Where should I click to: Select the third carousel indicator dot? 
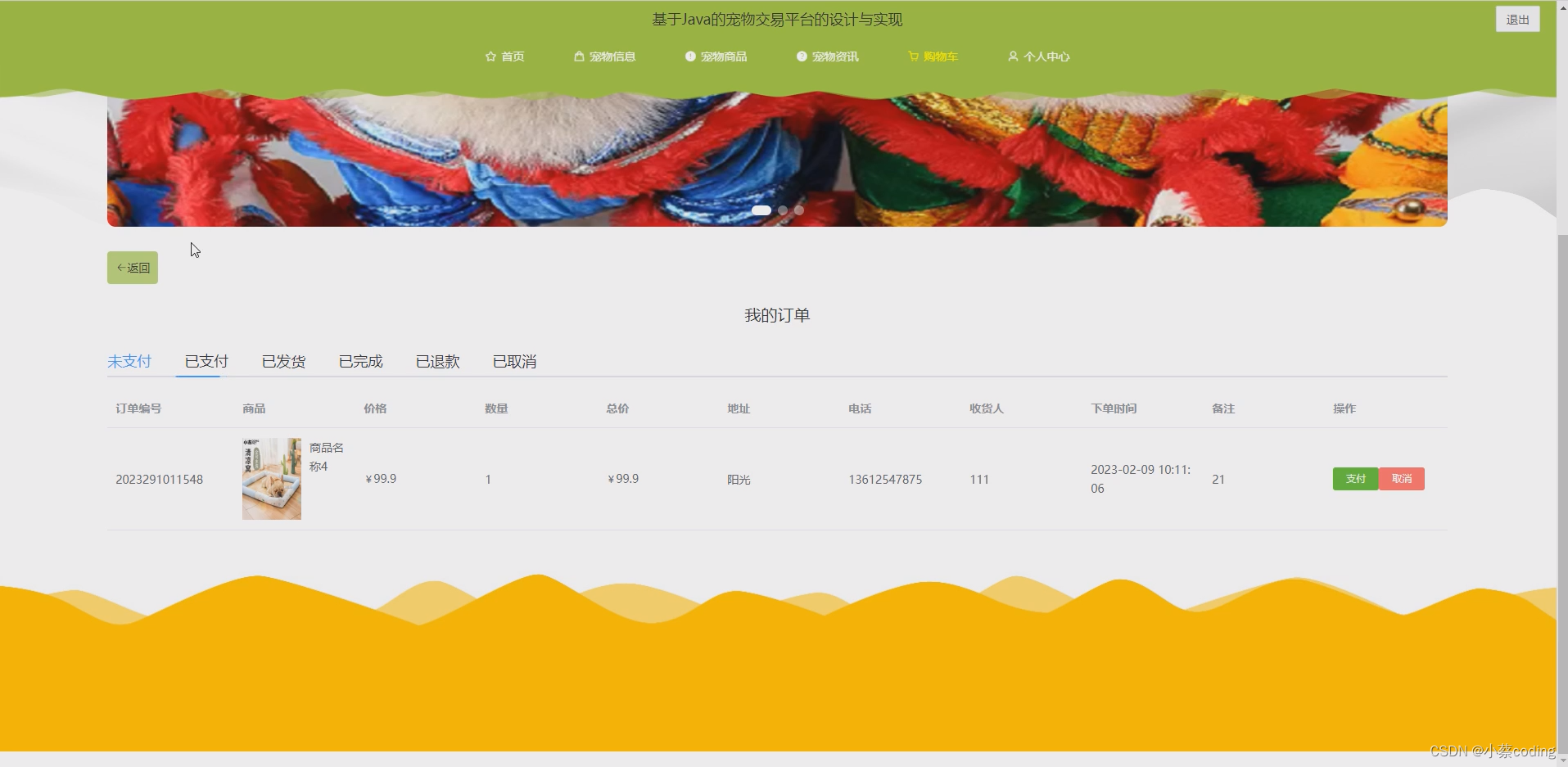pos(799,210)
